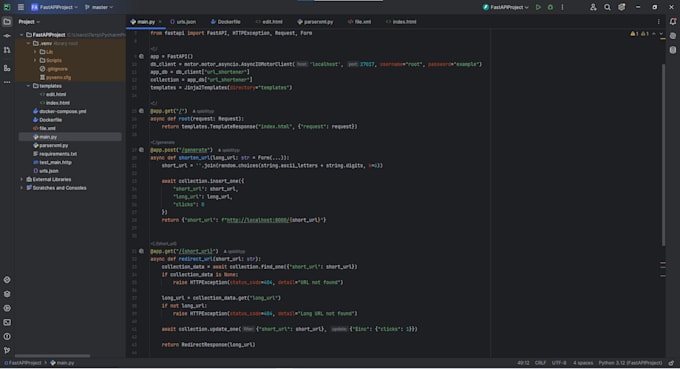Open the Project tool window icon

click(x=7, y=22)
